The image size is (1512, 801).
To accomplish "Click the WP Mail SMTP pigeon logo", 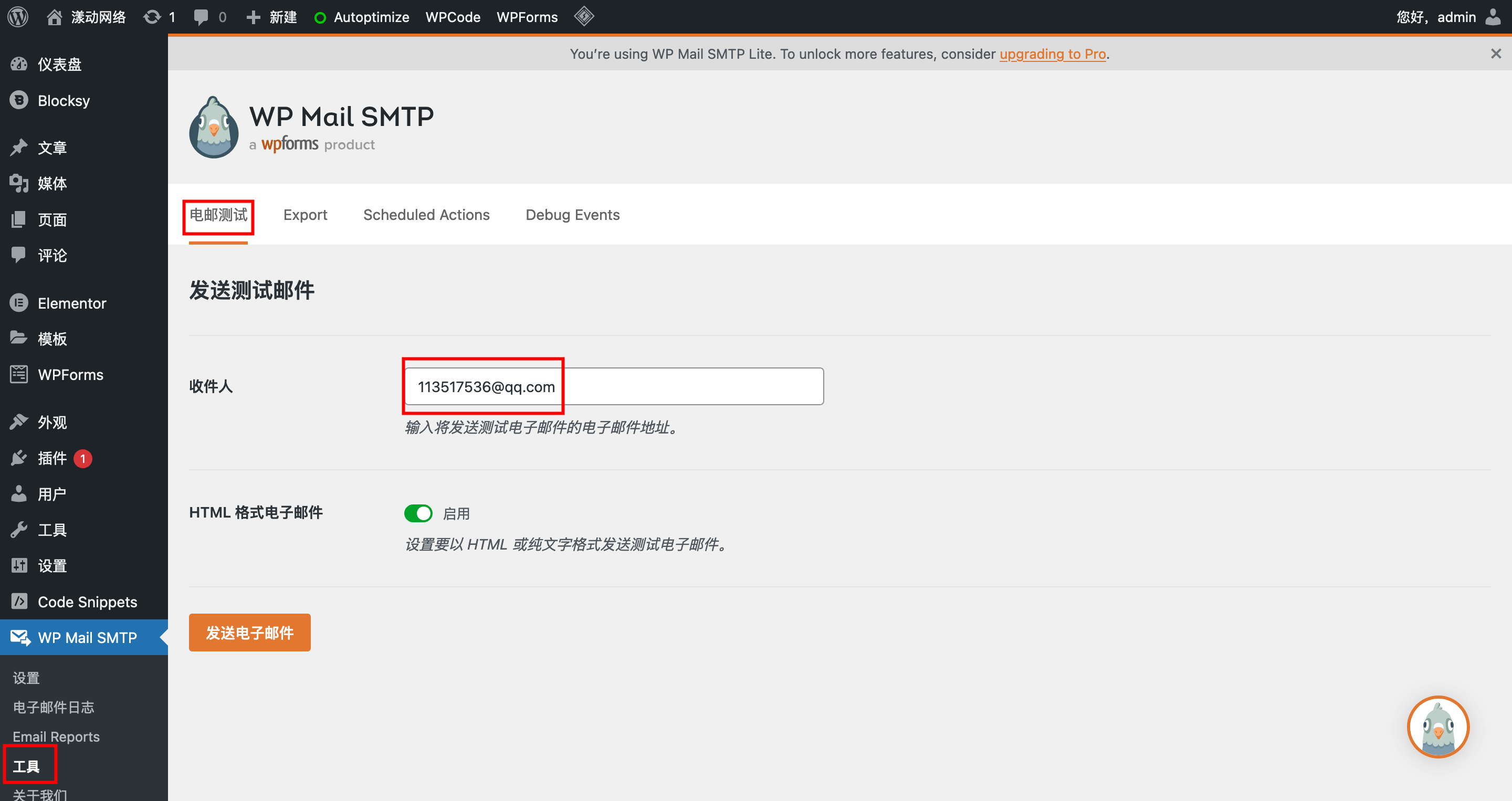I will [214, 128].
